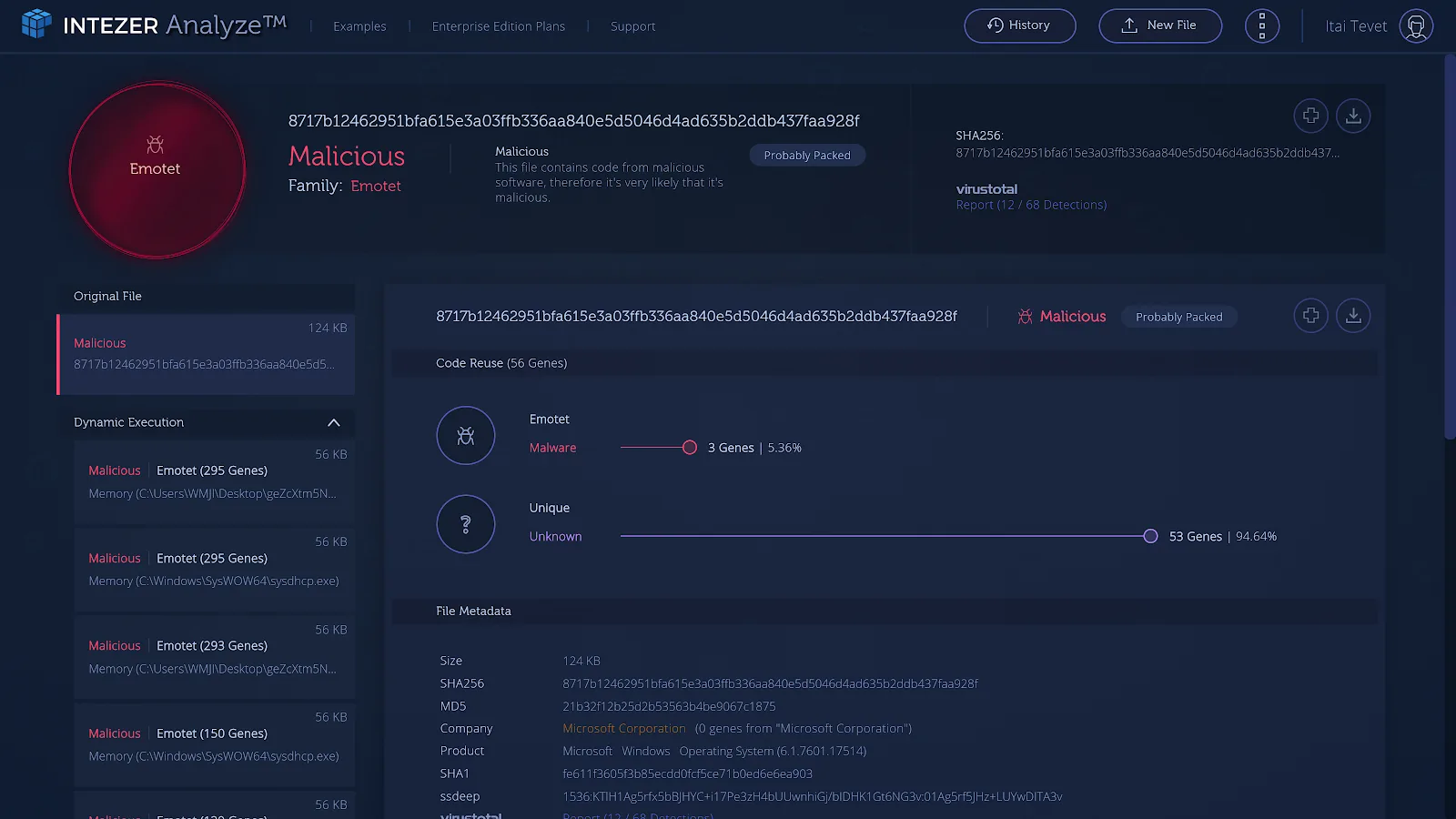
Task: Click Probably Packed tag in header
Action: click(x=807, y=156)
